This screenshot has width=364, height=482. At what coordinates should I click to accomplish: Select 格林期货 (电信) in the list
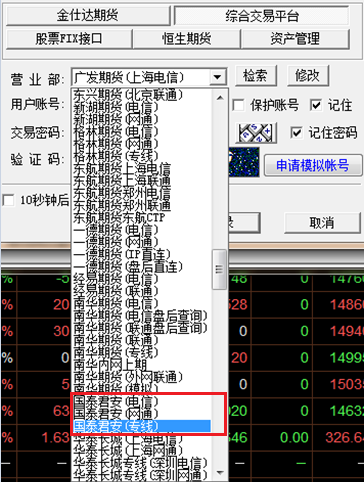point(142,132)
